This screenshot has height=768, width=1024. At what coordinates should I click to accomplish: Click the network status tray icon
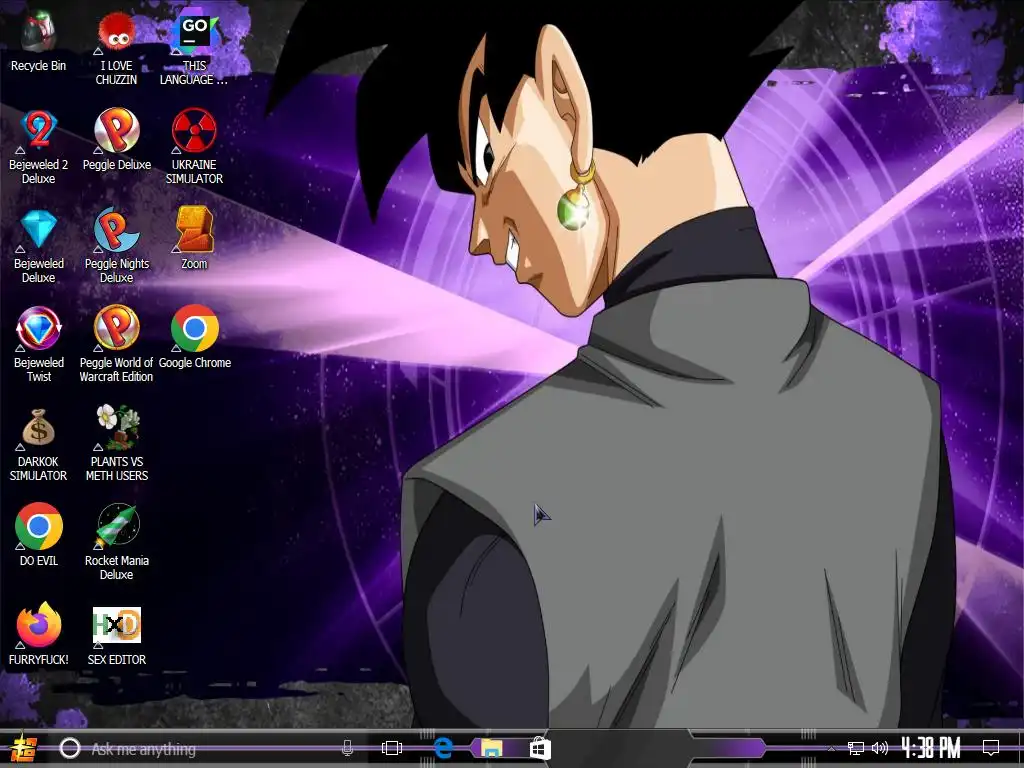(x=856, y=748)
